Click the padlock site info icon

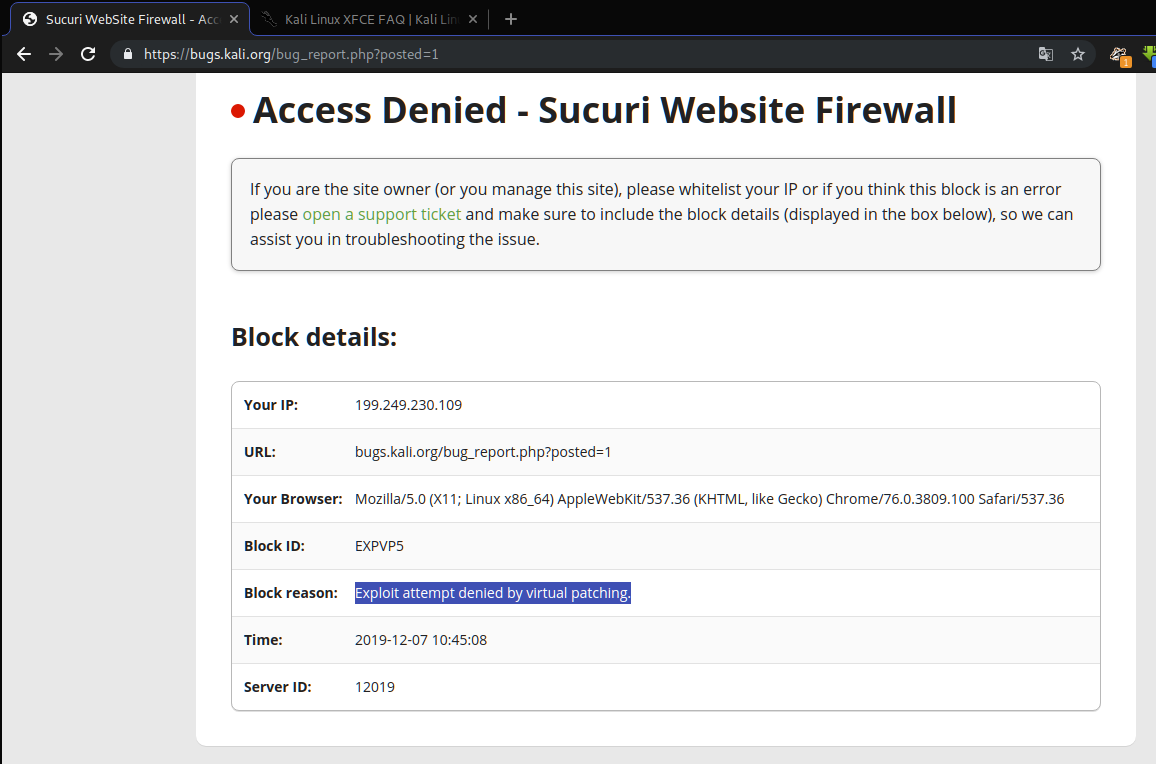127,54
